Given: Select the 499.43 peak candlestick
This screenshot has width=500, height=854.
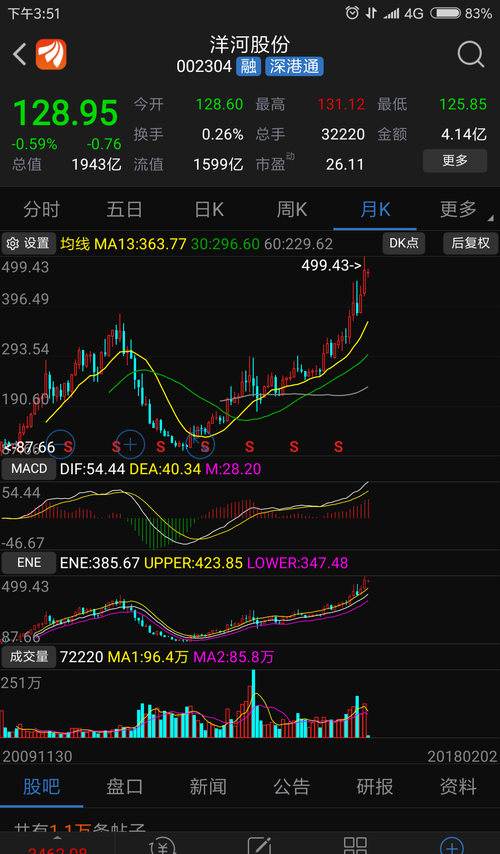Looking at the screenshot, I should pyautogui.click(x=364, y=278).
